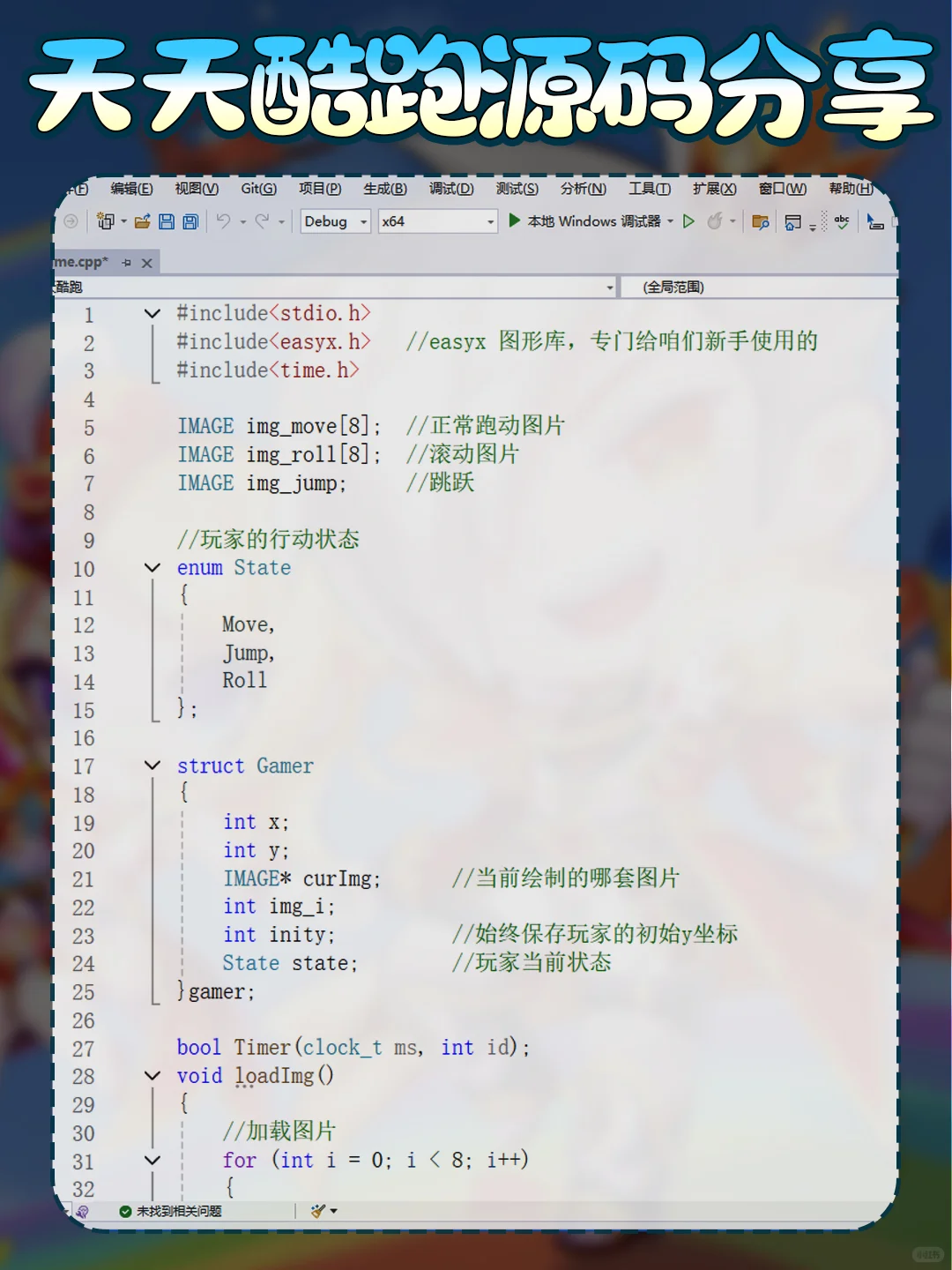Viewport: 952px width, 1270px height.
Task: Click on 'IMAGE* curImg;' code line
Action: [301, 879]
